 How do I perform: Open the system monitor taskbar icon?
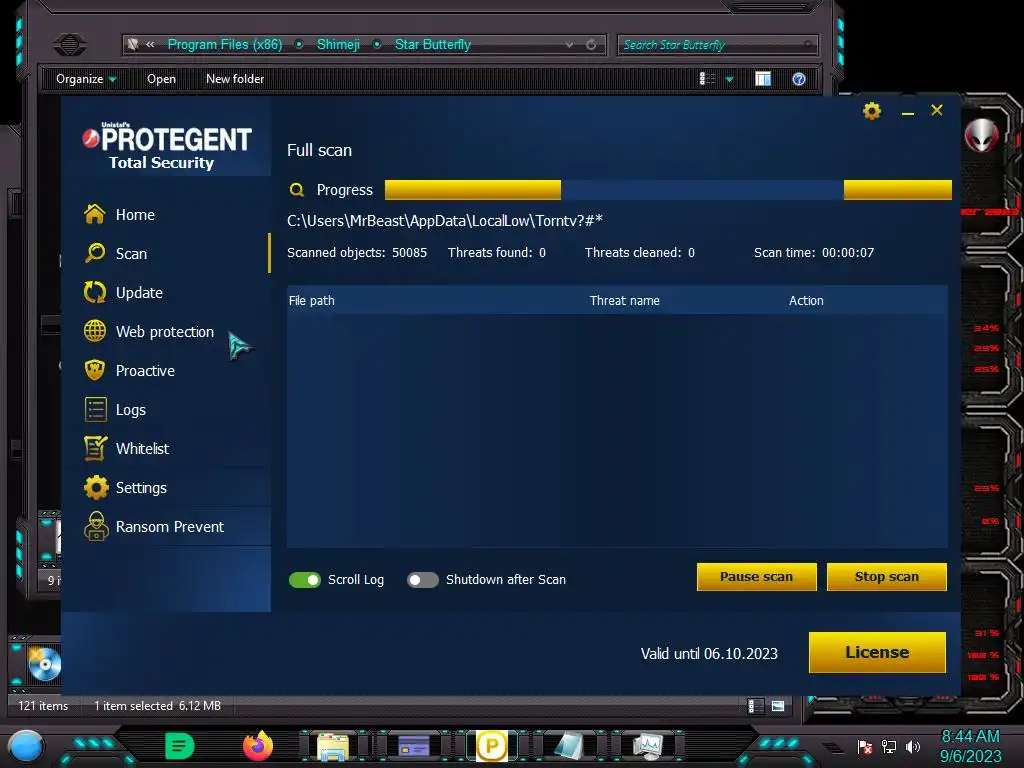(x=648, y=746)
